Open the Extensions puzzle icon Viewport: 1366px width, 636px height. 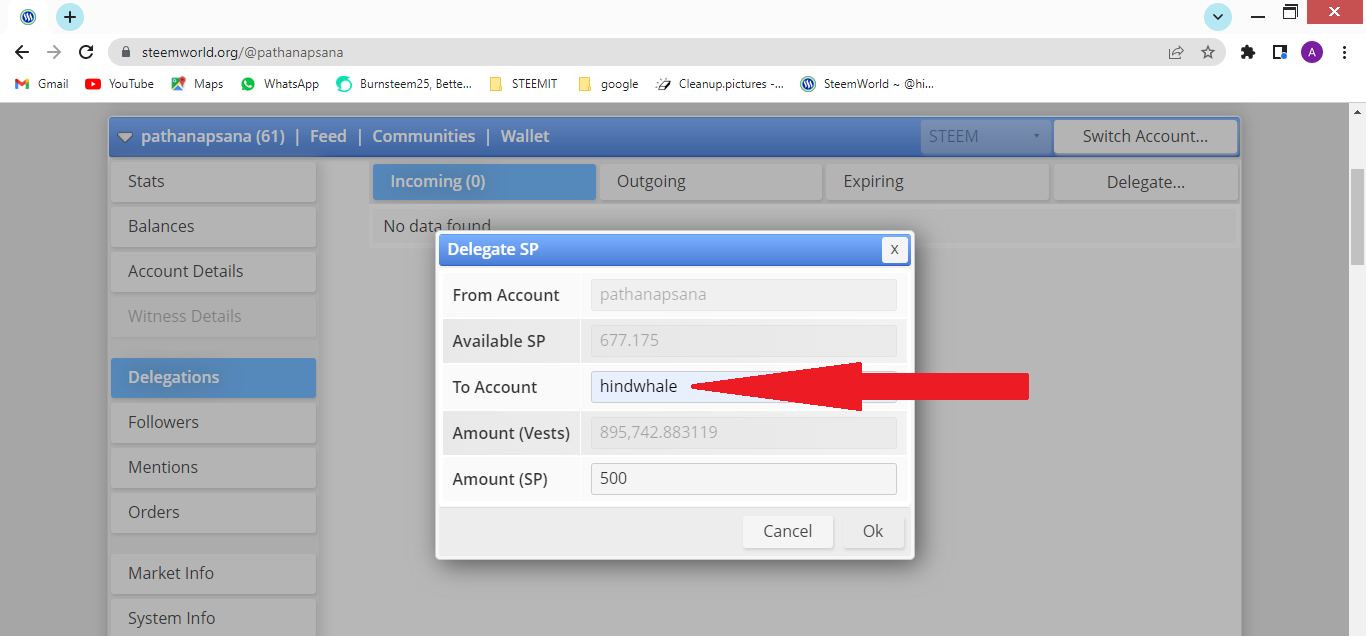point(1247,52)
